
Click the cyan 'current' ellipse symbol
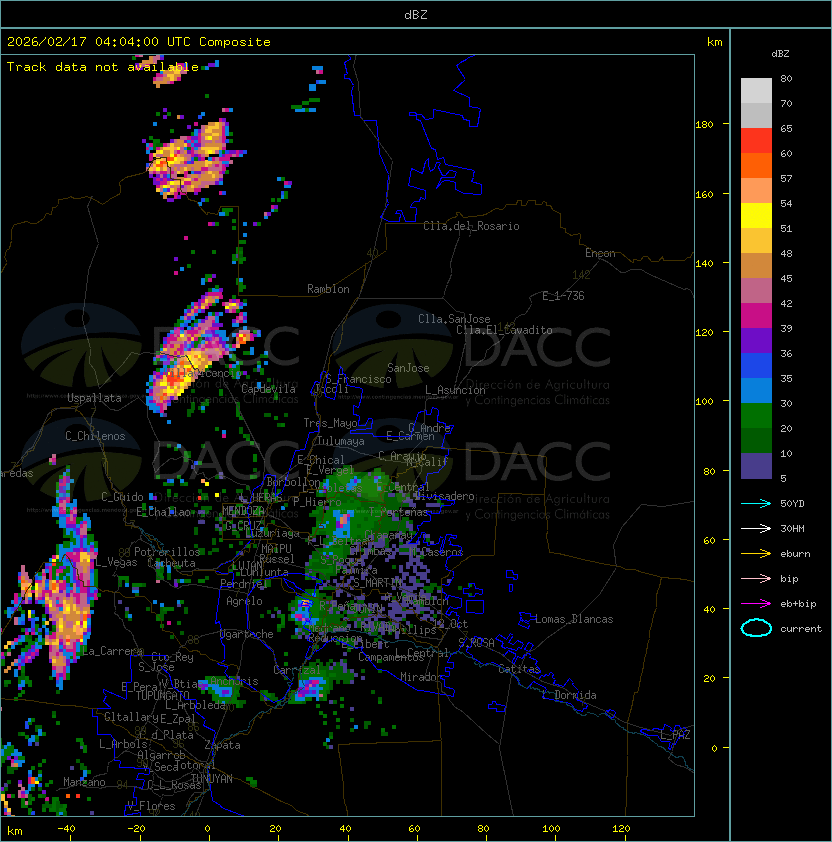tap(756, 628)
